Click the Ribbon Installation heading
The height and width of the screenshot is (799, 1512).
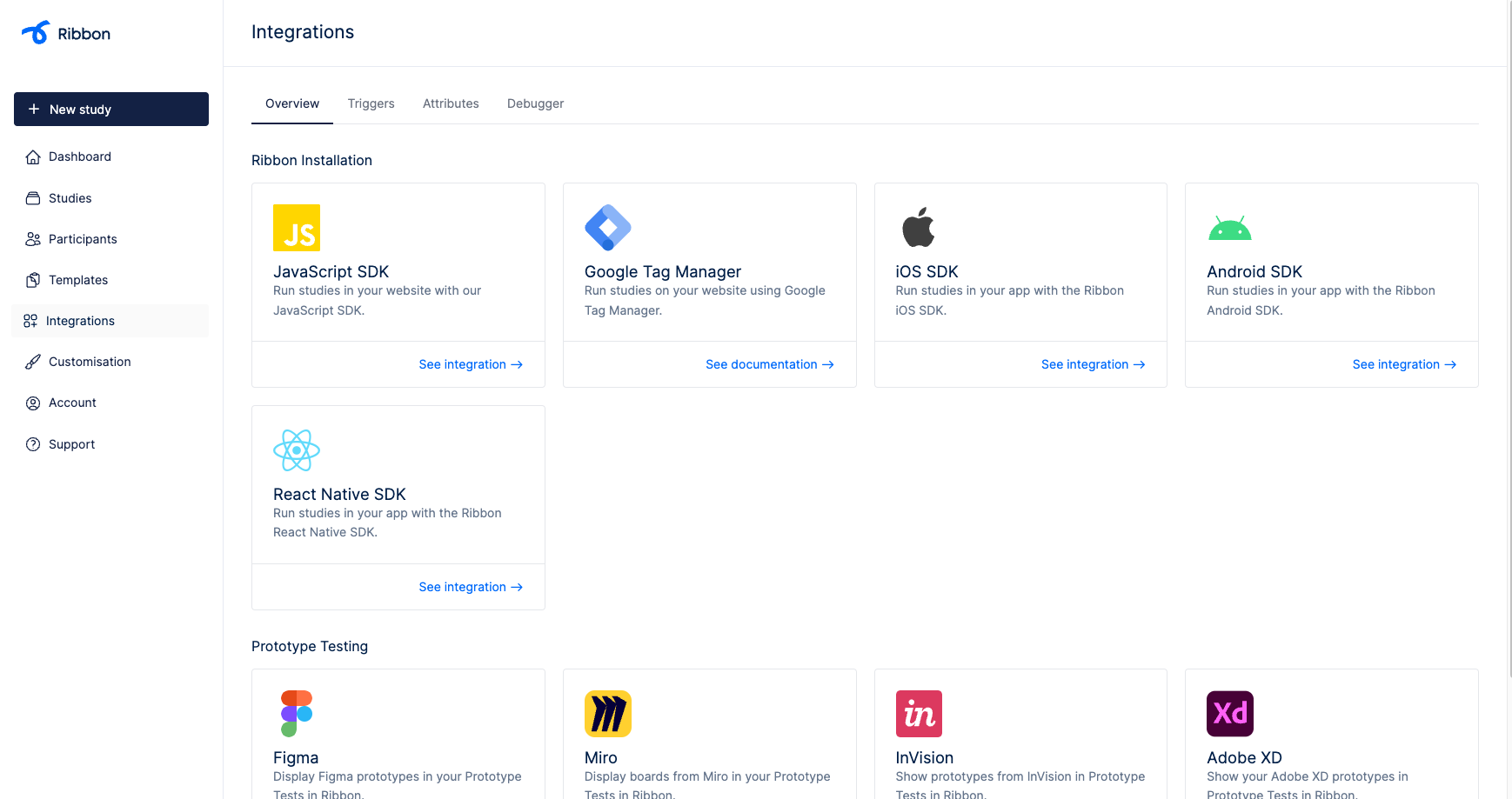(311, 160)
